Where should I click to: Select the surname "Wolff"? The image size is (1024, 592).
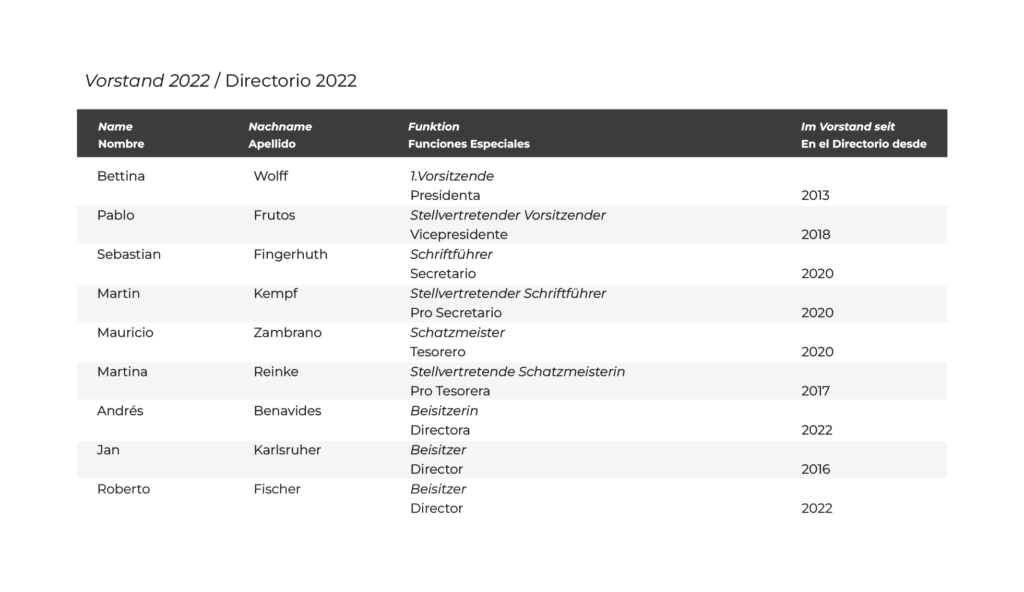point(271,176)
